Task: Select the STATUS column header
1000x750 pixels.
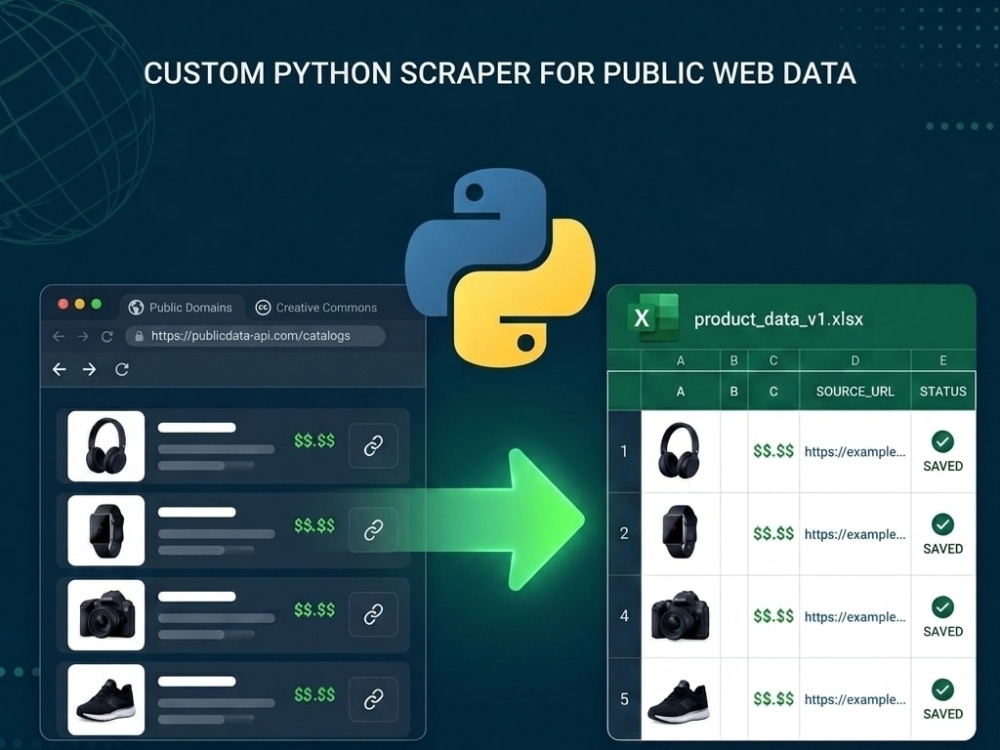Action: 943,391
